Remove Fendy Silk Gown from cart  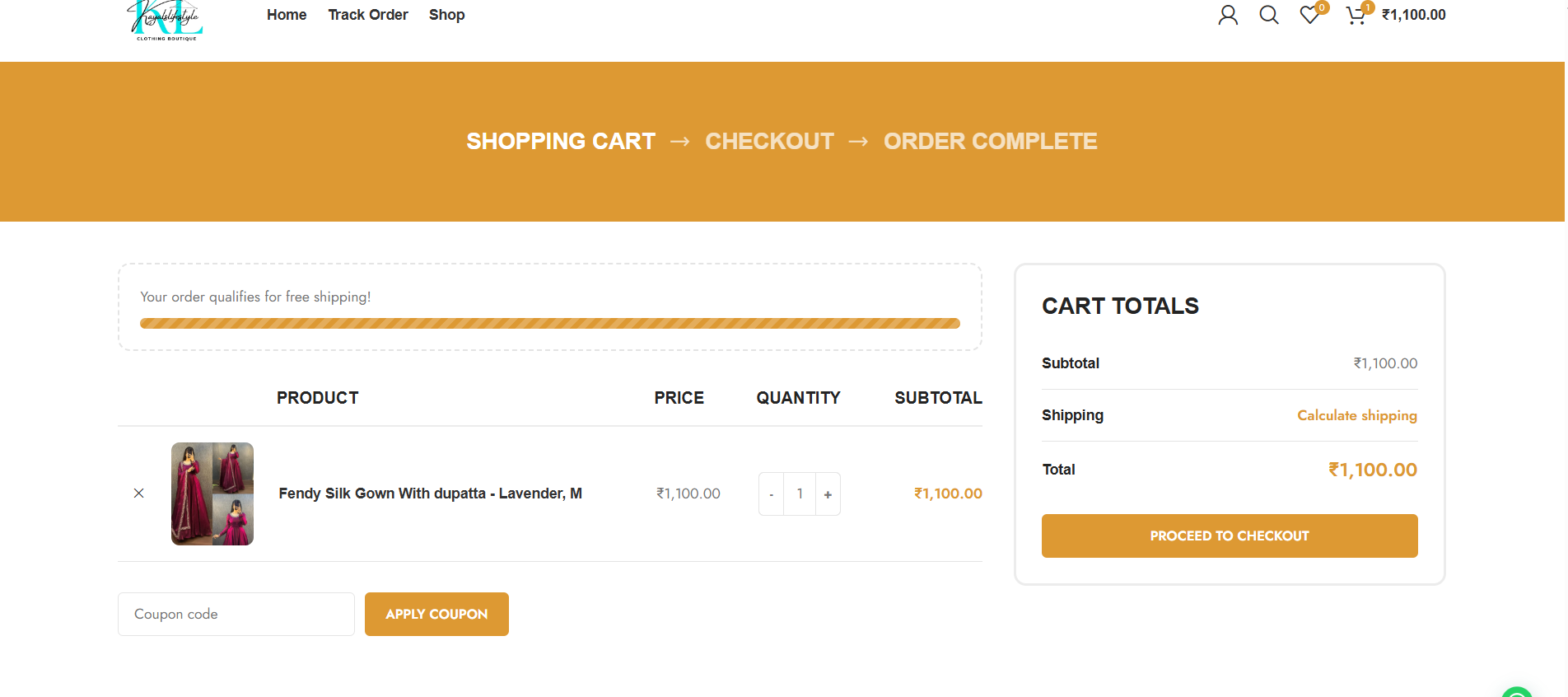click(139, 494)
